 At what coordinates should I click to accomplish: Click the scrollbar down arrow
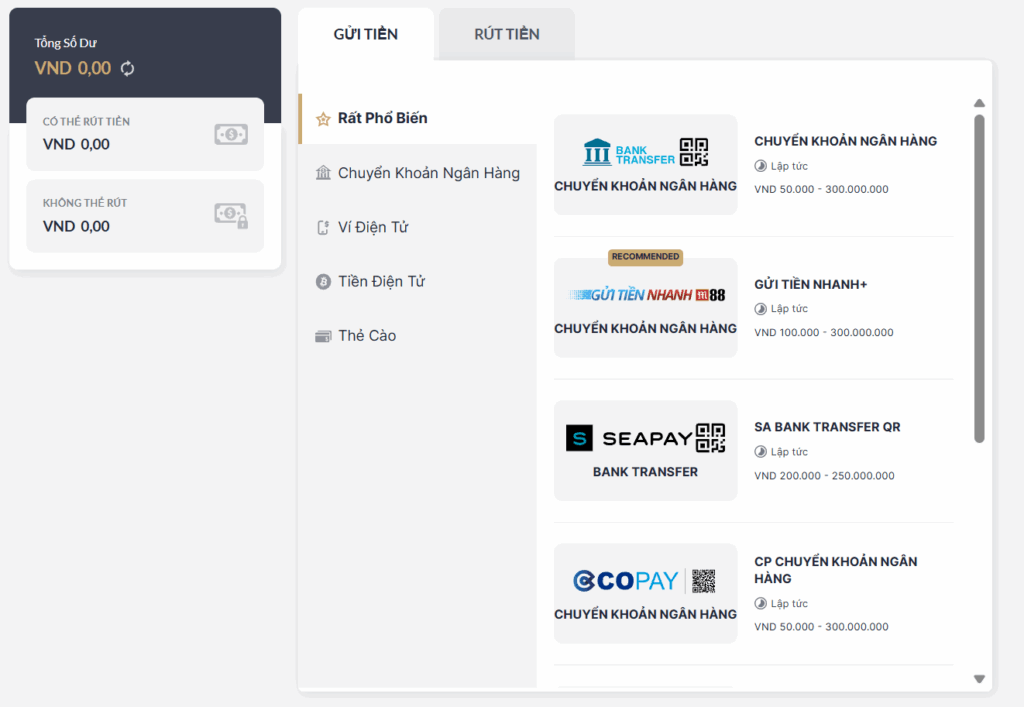(979, 679)
